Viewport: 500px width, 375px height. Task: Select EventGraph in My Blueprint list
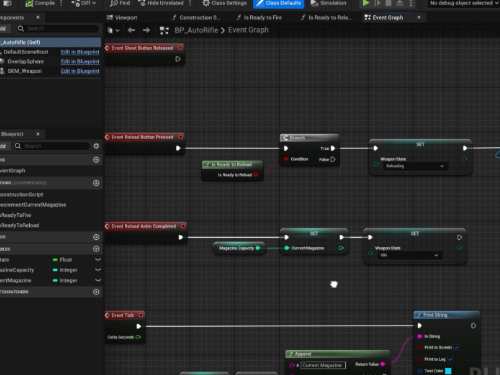[13, 171]
